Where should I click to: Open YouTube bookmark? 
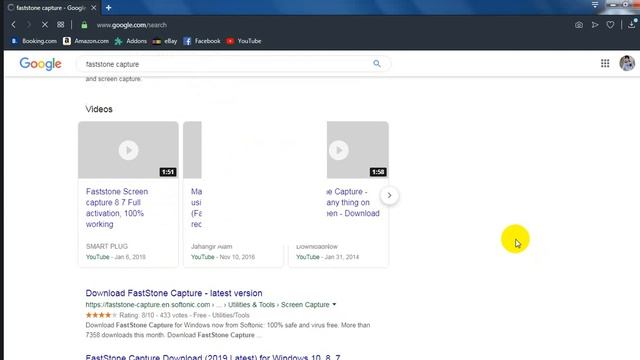244,41
